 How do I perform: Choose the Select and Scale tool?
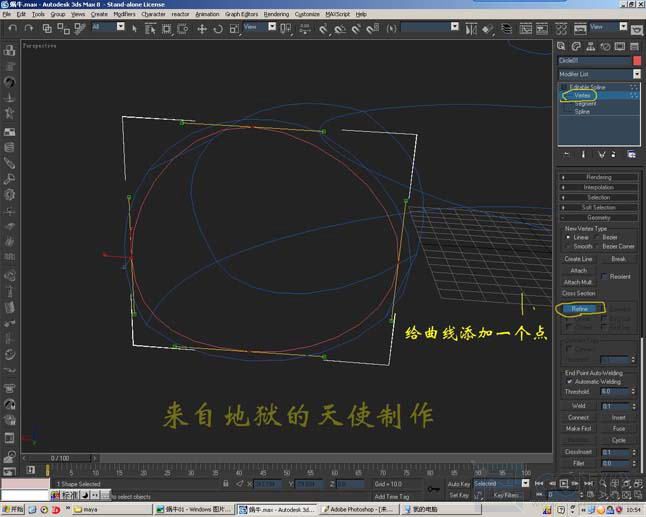click(234, 29)
